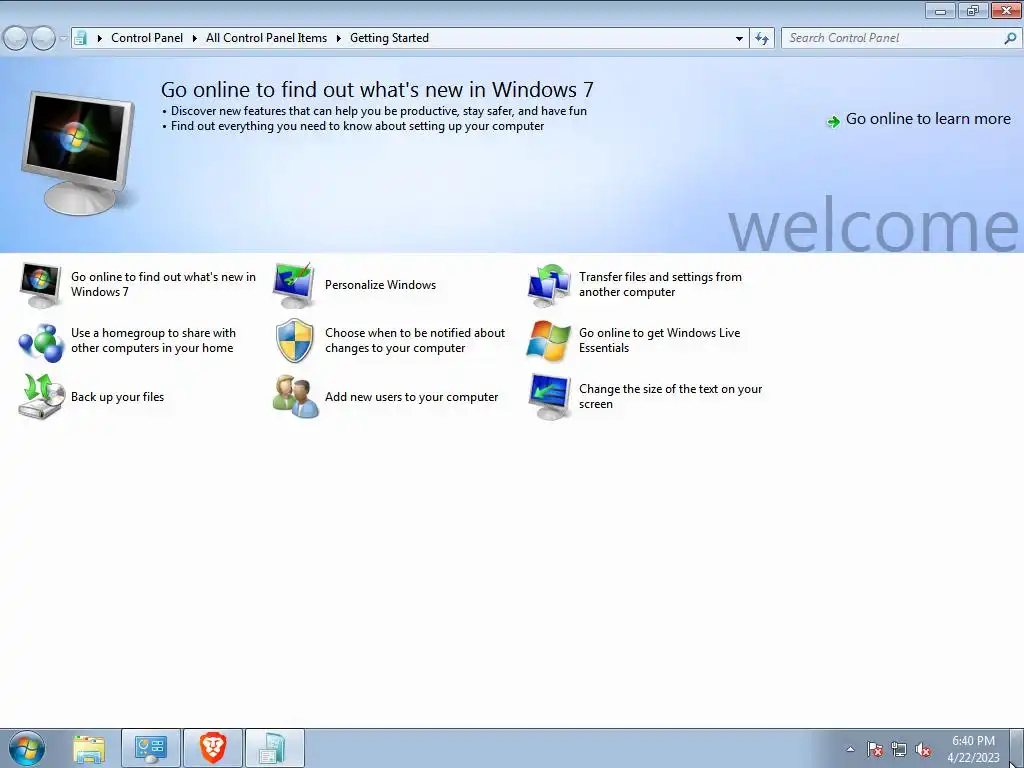Click All Control Panel Items breadcrumb
The width and height of the screenshot is (1024, 768).
pyautogui.click(x=266, y=38)
